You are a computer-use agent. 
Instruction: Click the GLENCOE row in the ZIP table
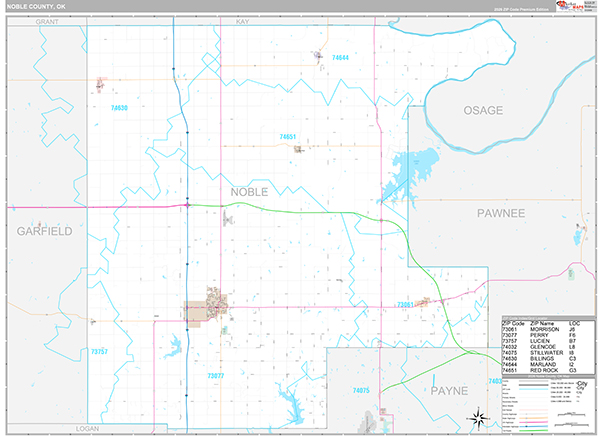click(548, 347)
